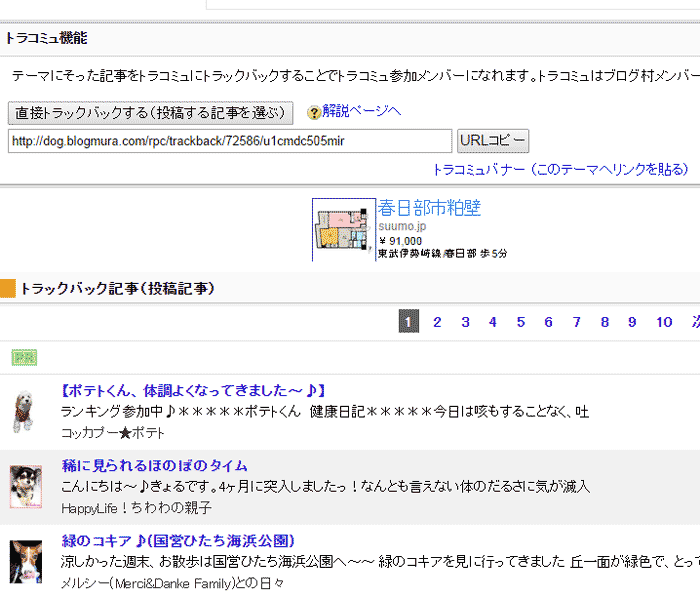This screenshot has width=700, height=598.
Task: Go to page 8
Action: pos(605,322)
